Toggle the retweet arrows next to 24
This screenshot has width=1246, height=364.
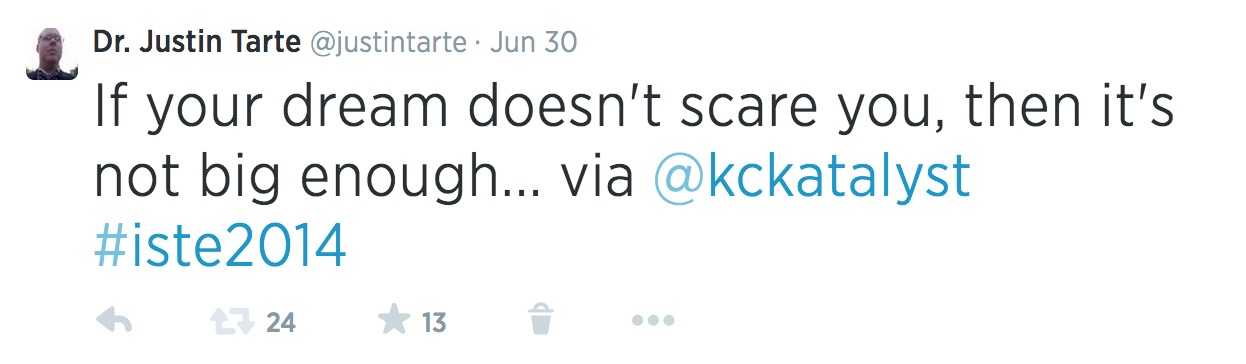pyautogui.click(x=231, y=322)
